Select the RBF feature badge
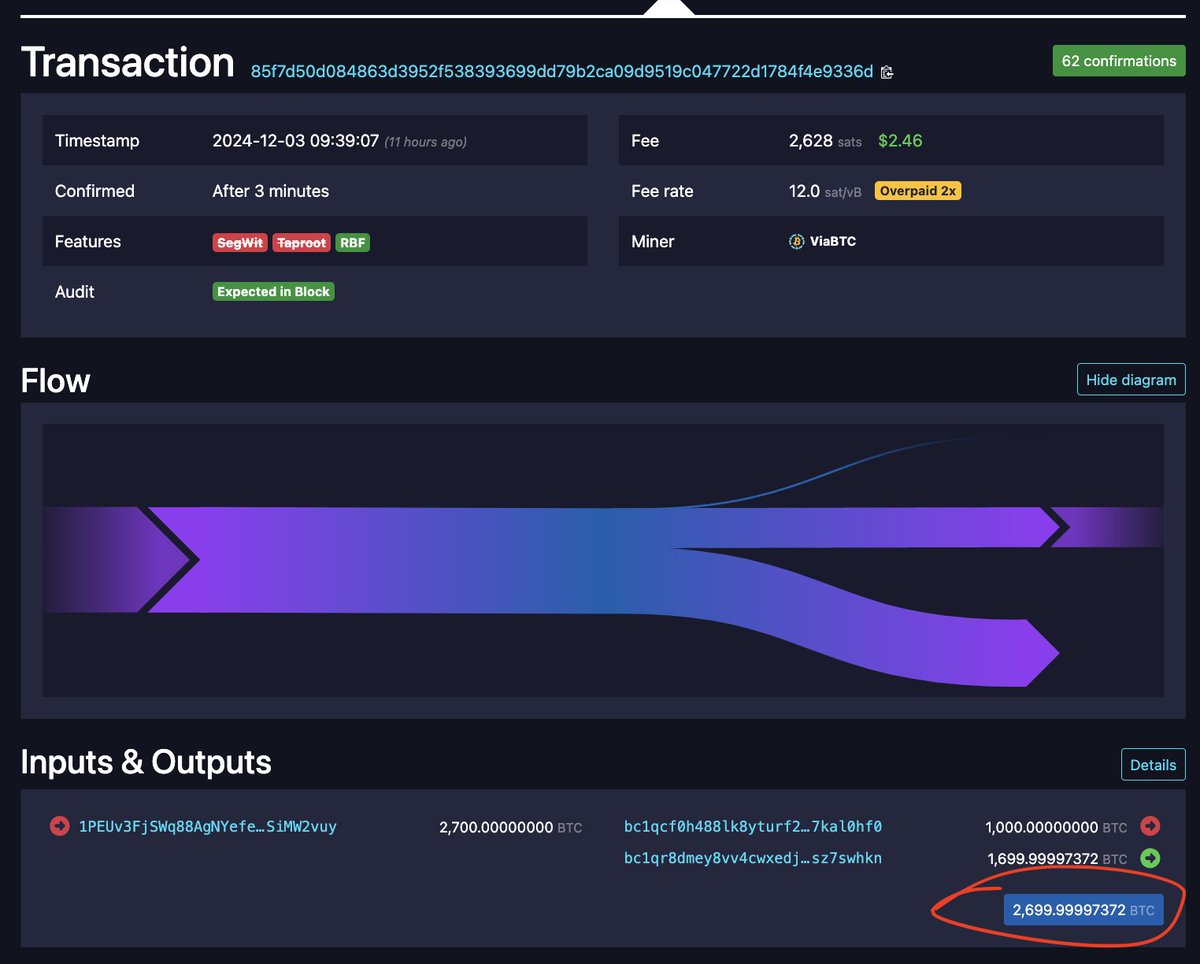The image size is (1200, 964). click(x=352, y=241)
